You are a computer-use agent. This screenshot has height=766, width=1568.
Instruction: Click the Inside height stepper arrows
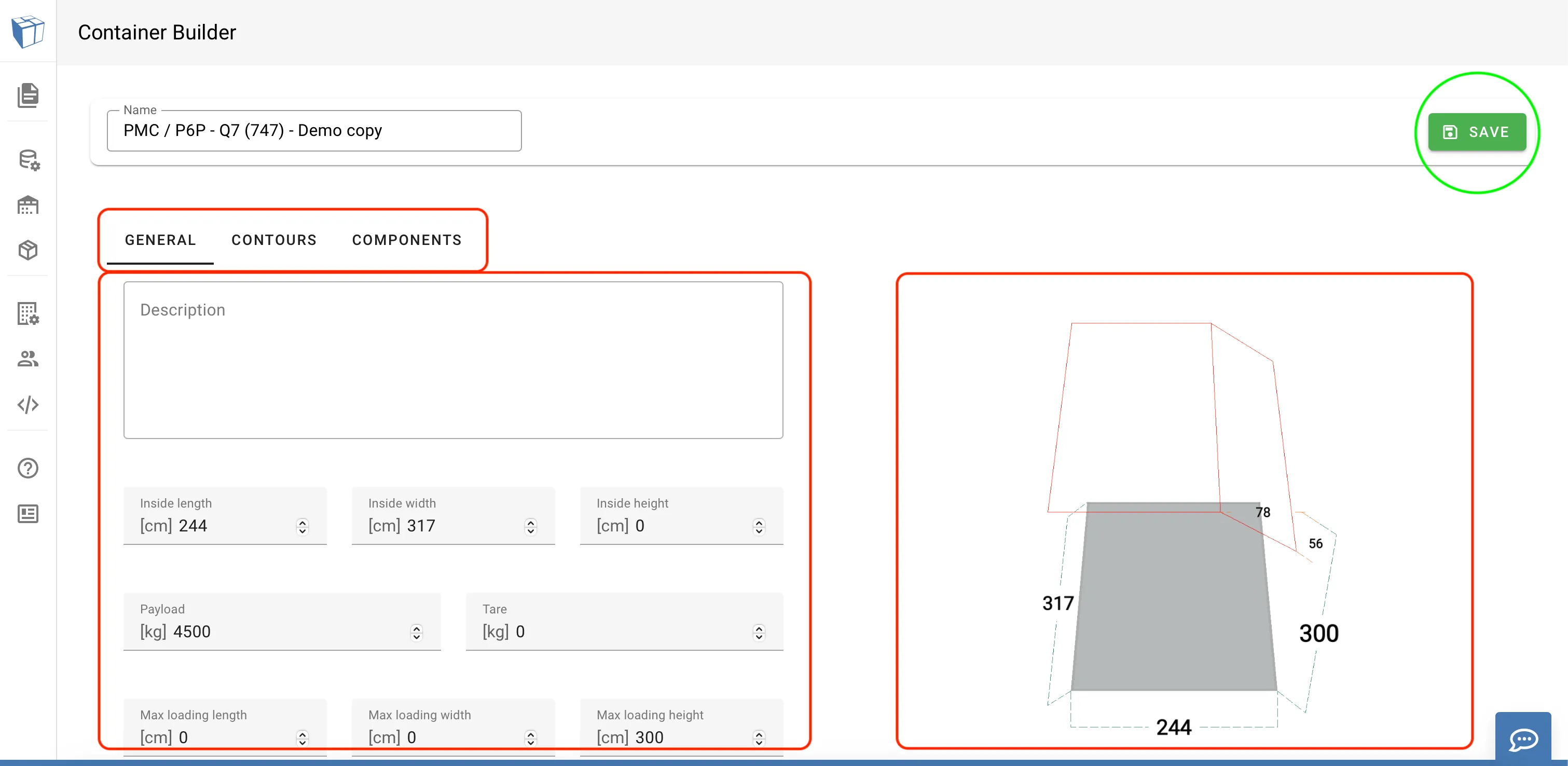pos(759,526)
